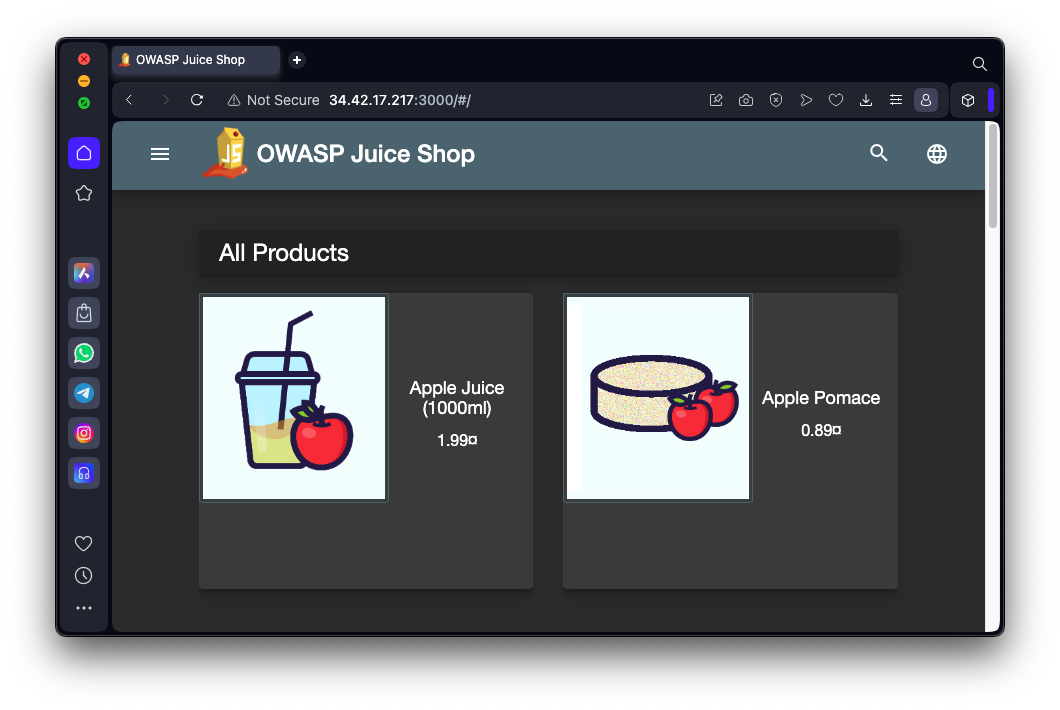Screen dimensions: 1060x710
Task: Click the Apple Pomace product name
Action: pyautogui.click(x=821, y=398)
